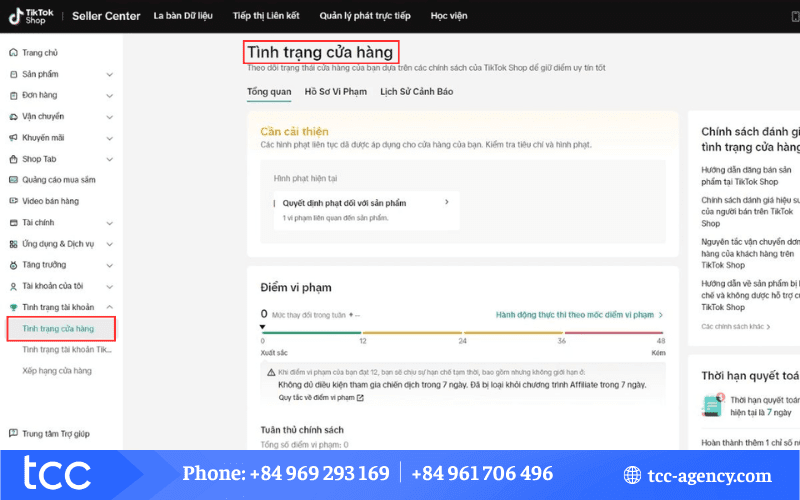Viewport: 800px width, 500px height.
Task: Click the violation points progress bar marker
Action: point(263,327)
